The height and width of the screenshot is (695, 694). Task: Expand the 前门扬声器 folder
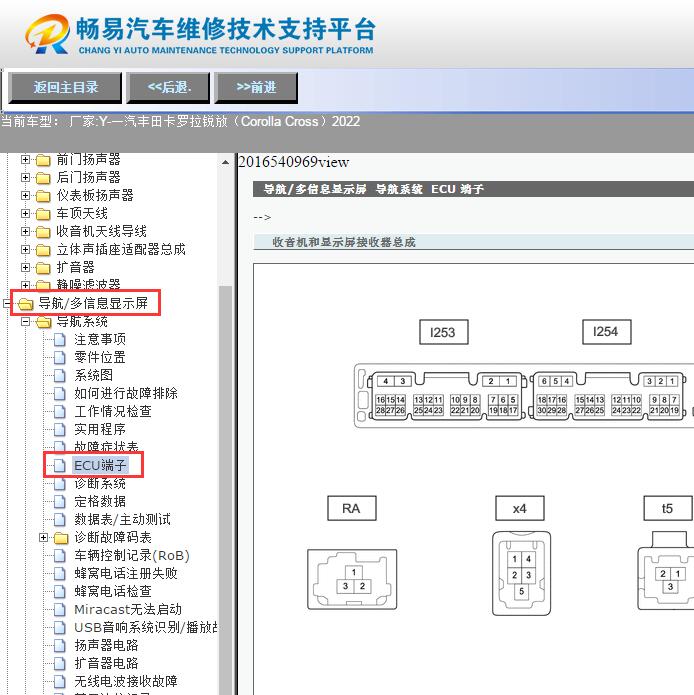coord(25,159)
